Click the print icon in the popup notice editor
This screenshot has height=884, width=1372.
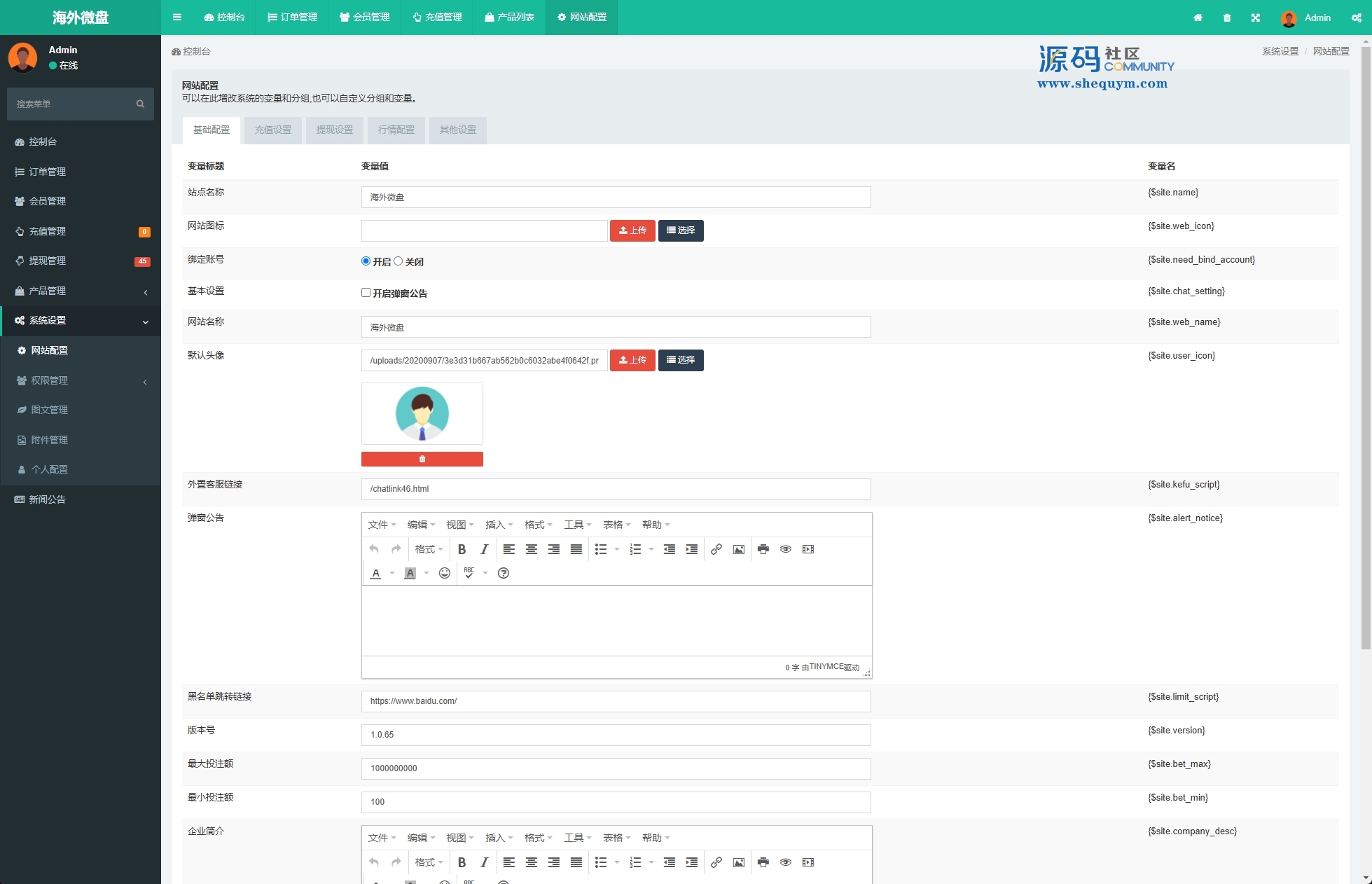pos(763,549)
